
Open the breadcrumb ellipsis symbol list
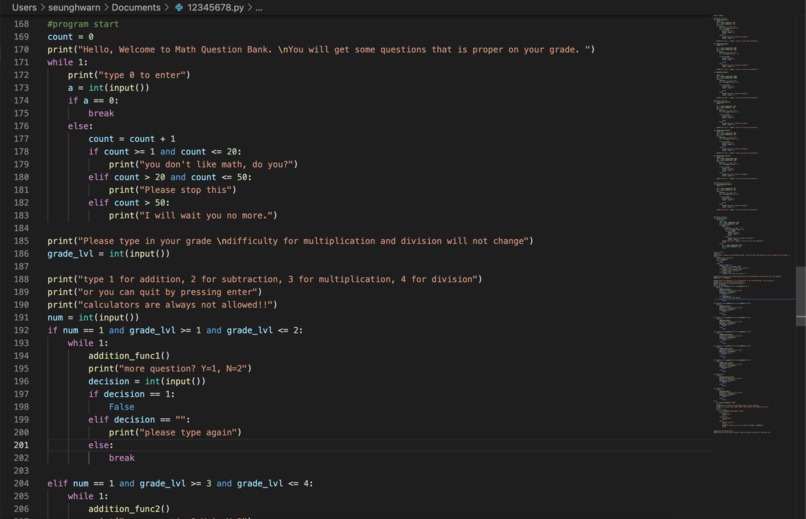pyautogui.click(x=259, y=8)
